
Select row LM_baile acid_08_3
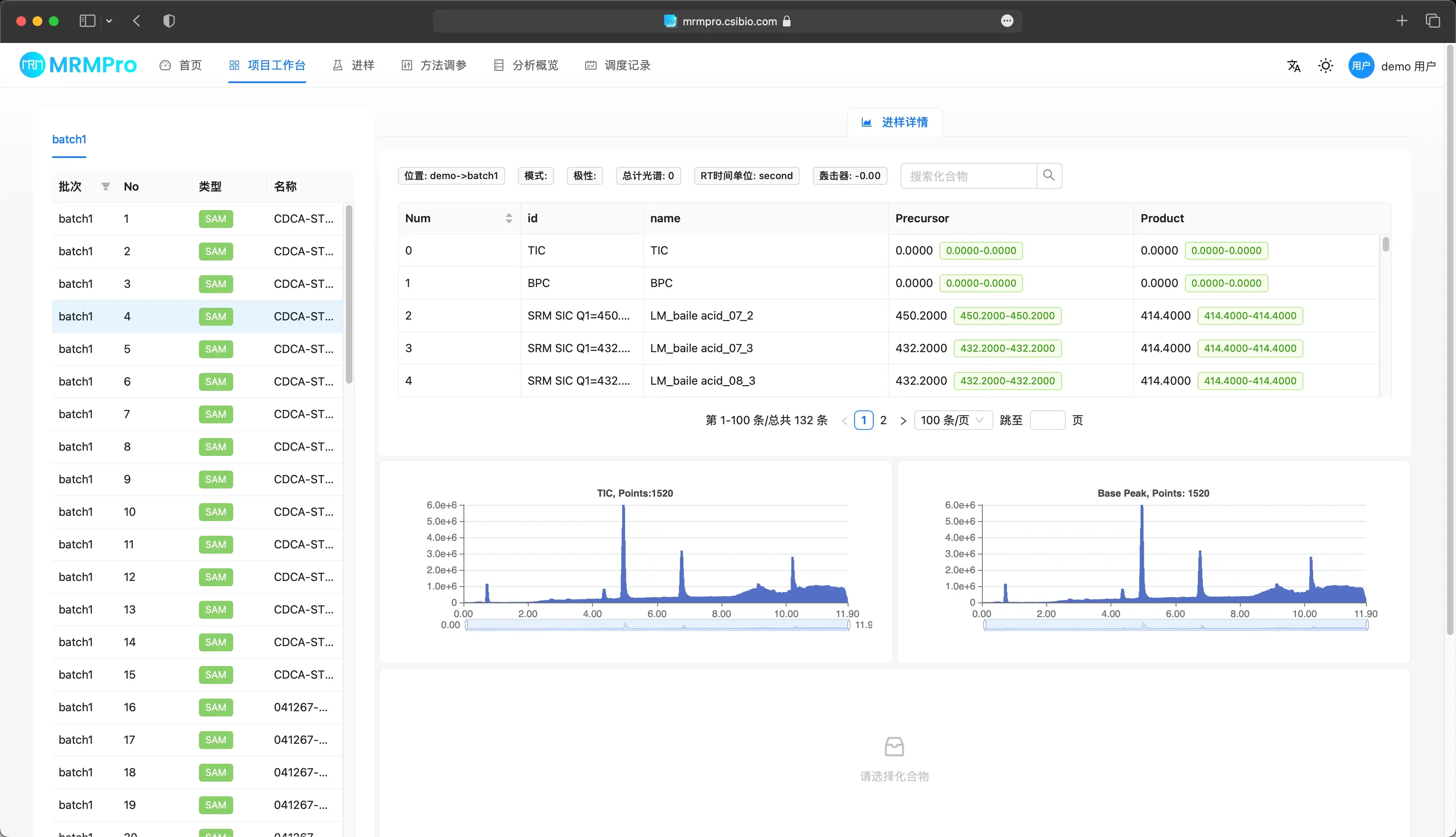(888, 381)
